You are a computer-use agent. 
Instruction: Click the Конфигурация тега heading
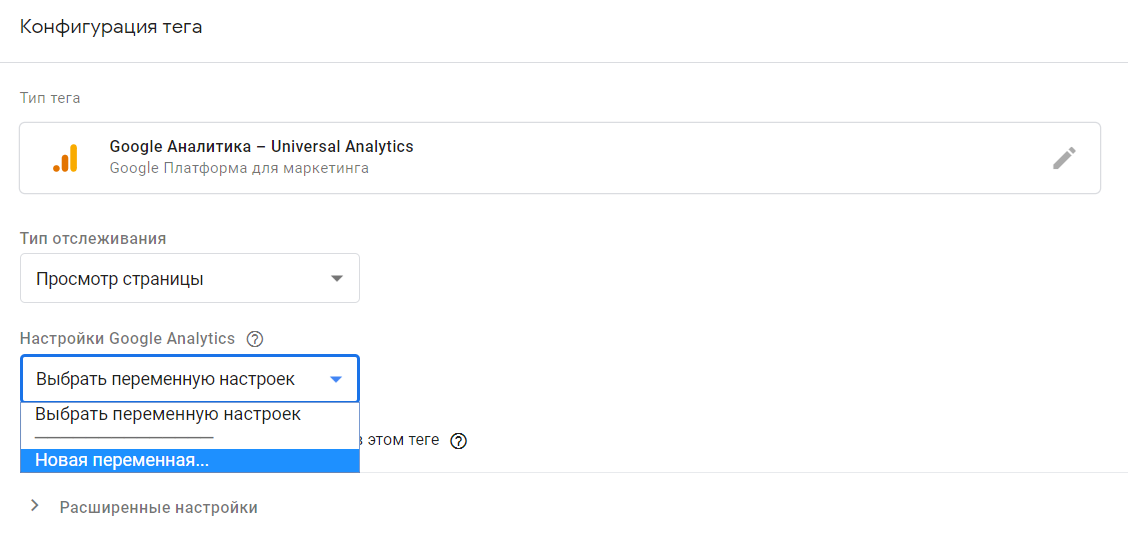pos(111,27)
